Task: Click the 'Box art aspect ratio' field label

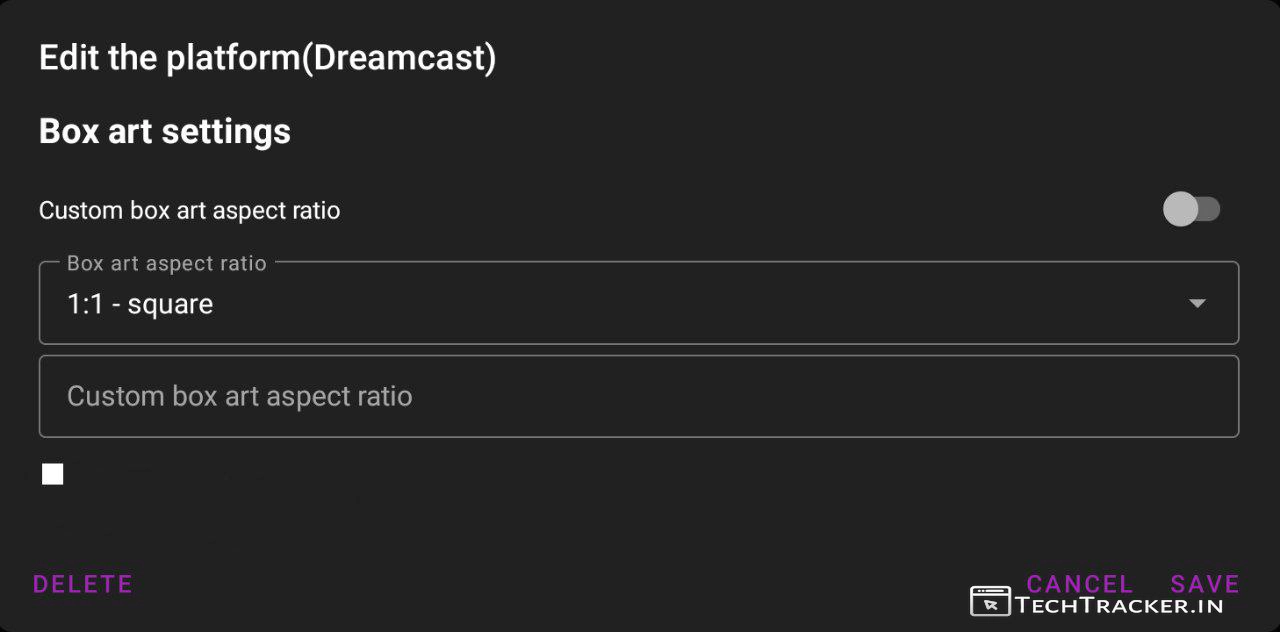Action: click(x=166, y=264)
